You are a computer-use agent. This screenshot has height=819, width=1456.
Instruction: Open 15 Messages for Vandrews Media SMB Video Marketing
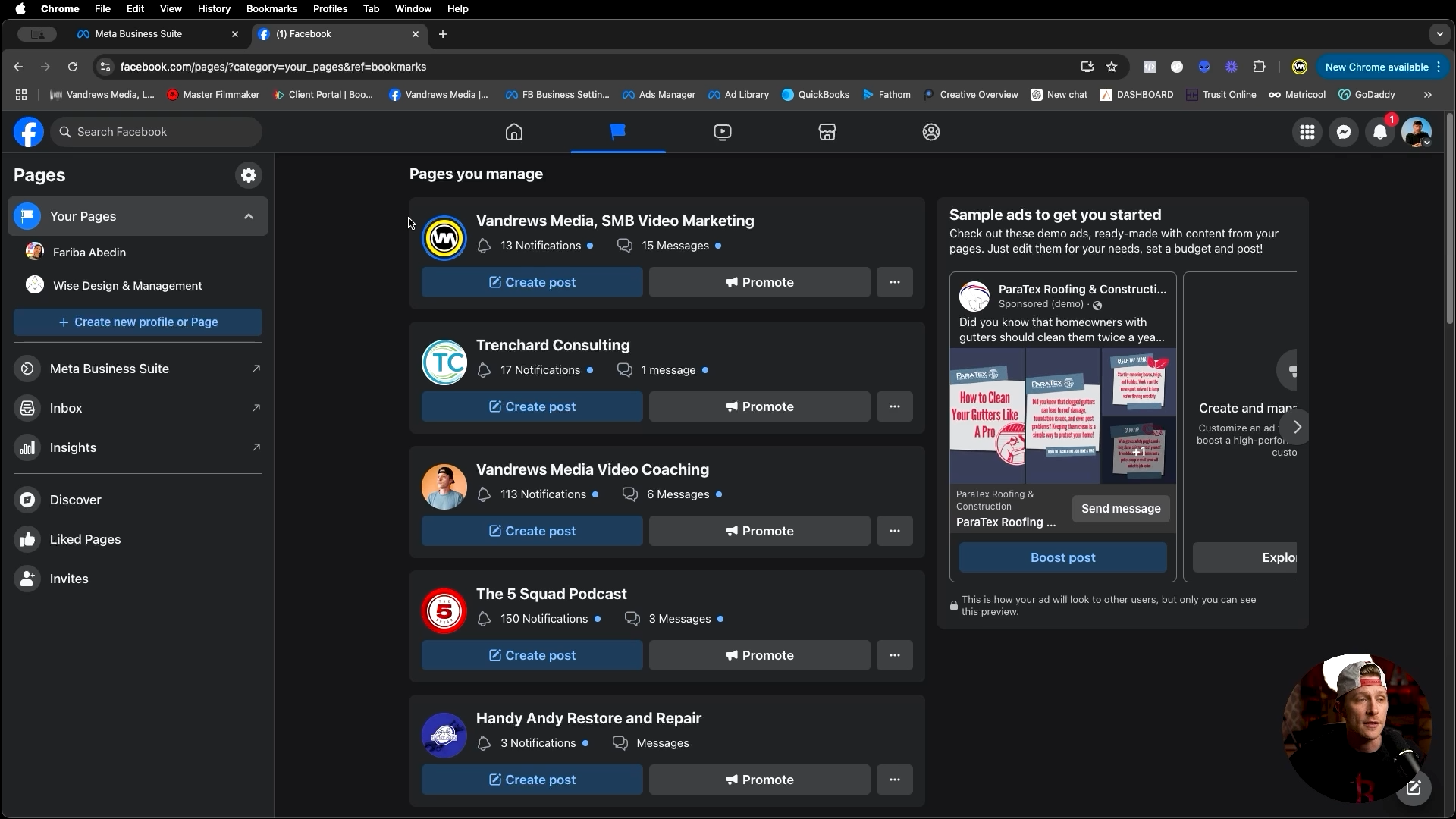(675, 246)
